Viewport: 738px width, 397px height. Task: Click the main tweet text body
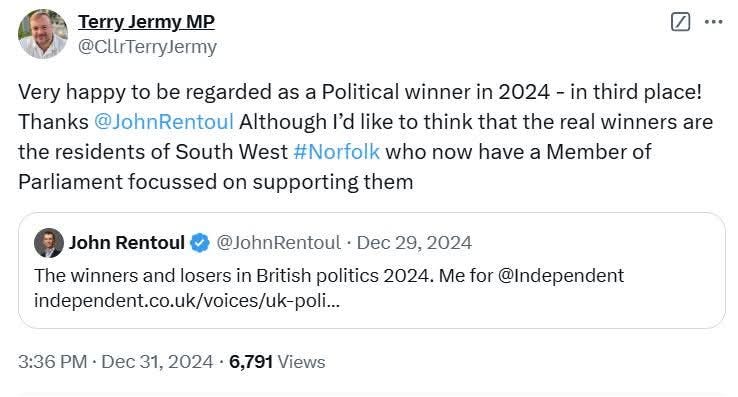tap(366, 137)
